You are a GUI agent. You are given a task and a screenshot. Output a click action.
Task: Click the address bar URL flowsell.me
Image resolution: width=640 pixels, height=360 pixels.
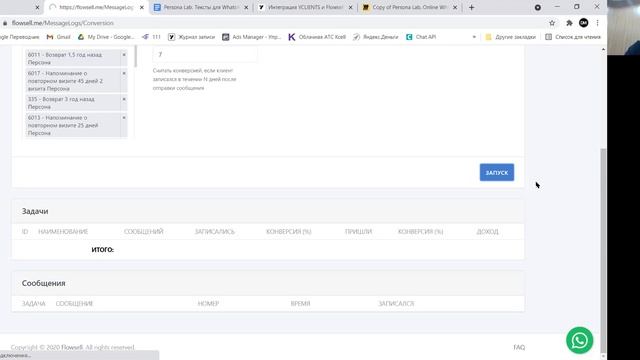[x=62, y=23]
